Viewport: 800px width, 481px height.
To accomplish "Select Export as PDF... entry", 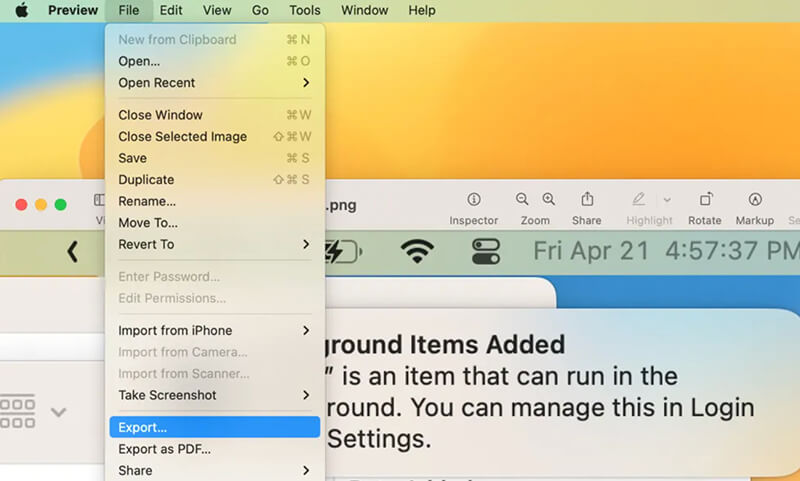I will [215, 449].
